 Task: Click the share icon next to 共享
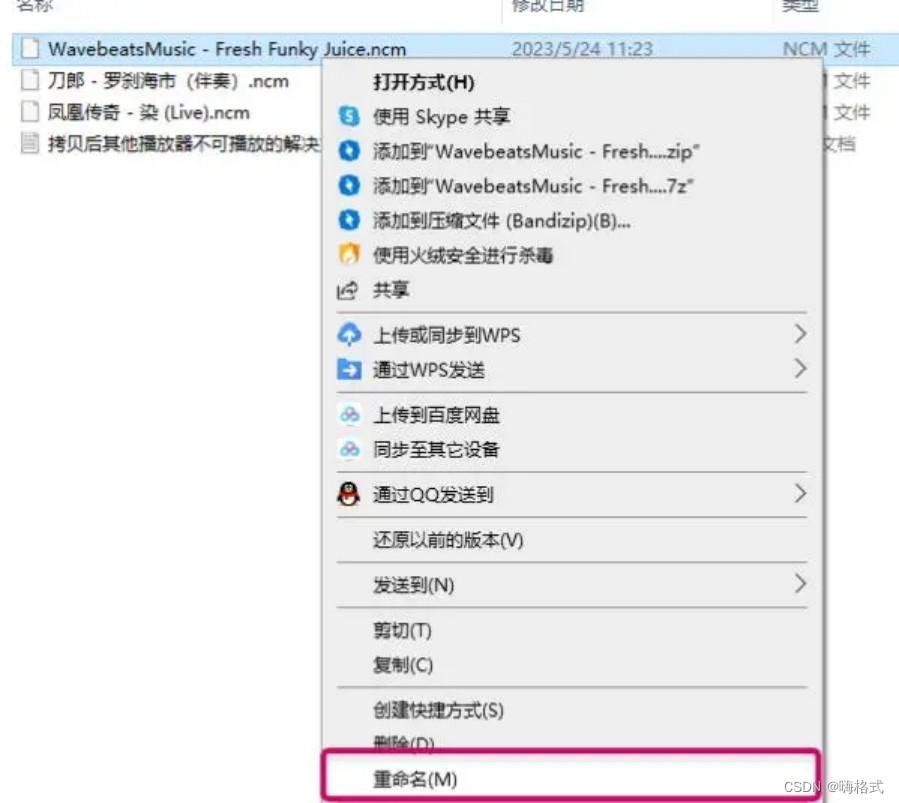(347, 290)
